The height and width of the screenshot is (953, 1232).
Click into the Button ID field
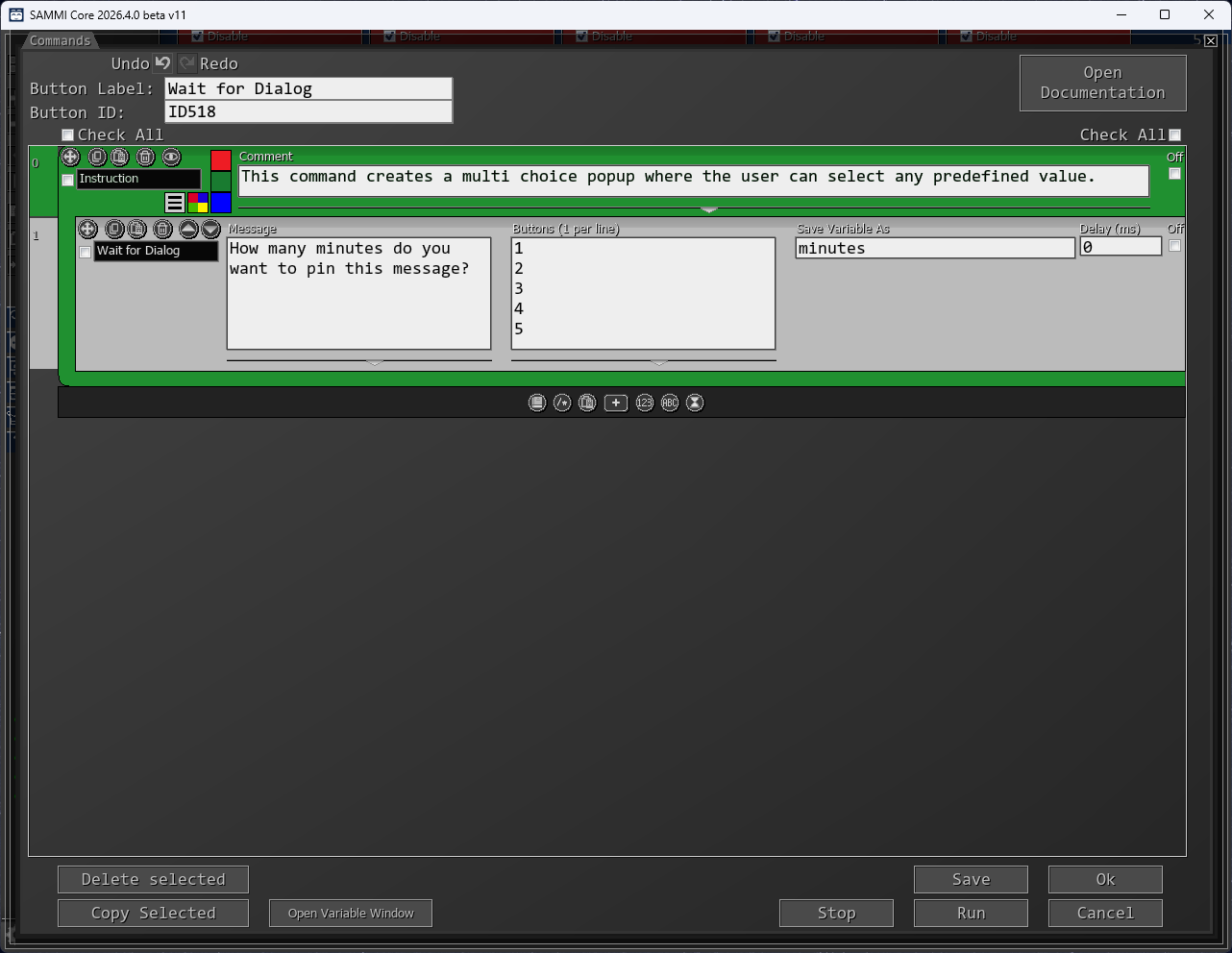click(x=308, y=111)
